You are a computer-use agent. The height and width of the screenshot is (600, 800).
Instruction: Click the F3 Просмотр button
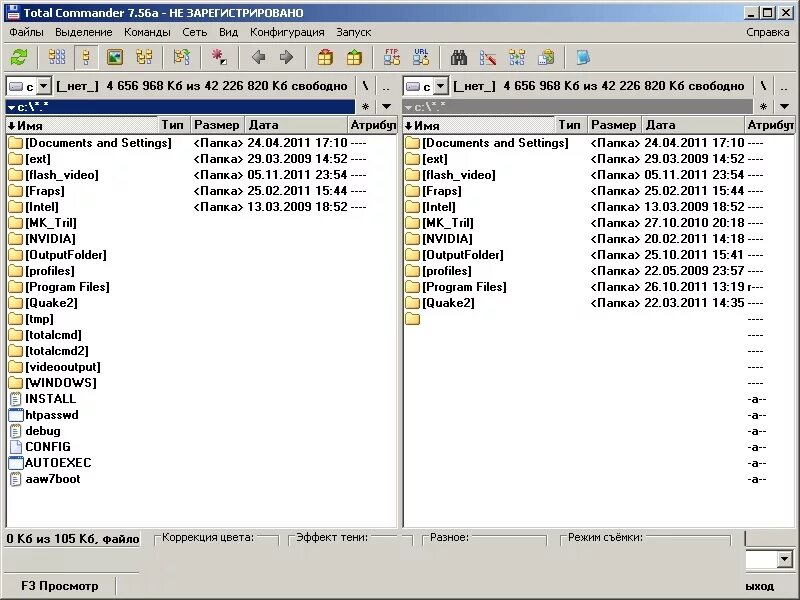[x=60, y=586]
